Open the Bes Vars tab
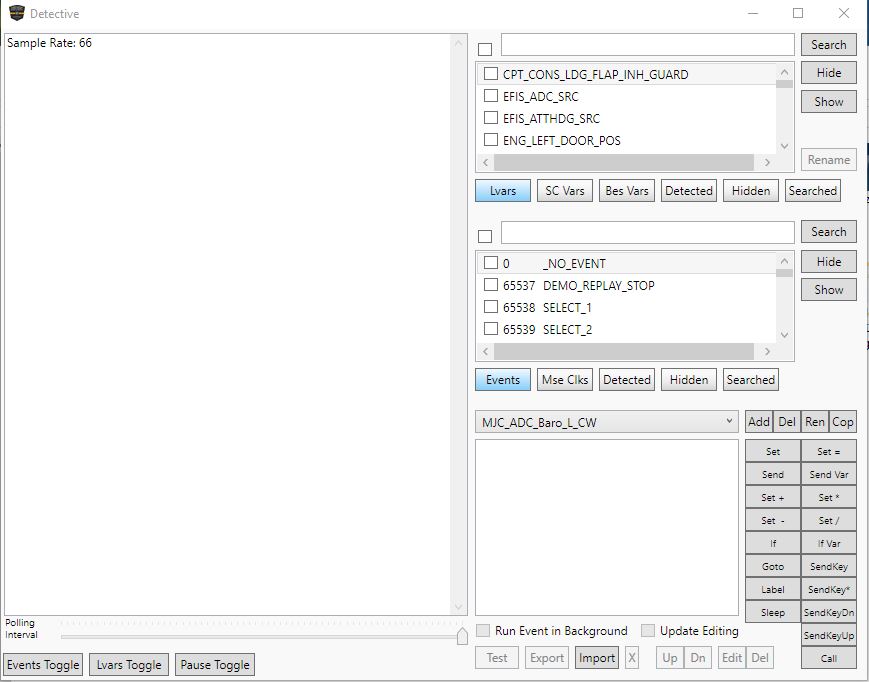This screenshot has height=682, width=869. tap(627, 191)
